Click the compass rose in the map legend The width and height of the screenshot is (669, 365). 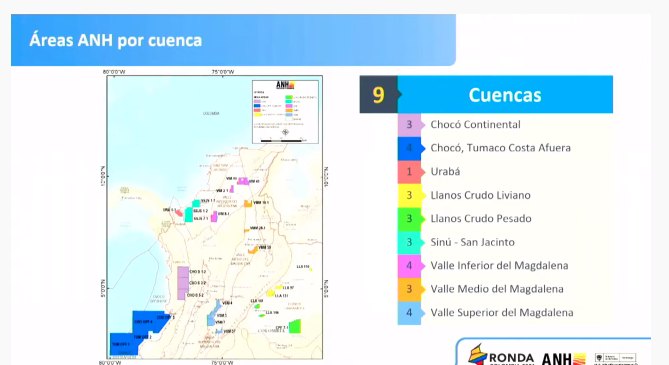285,132
